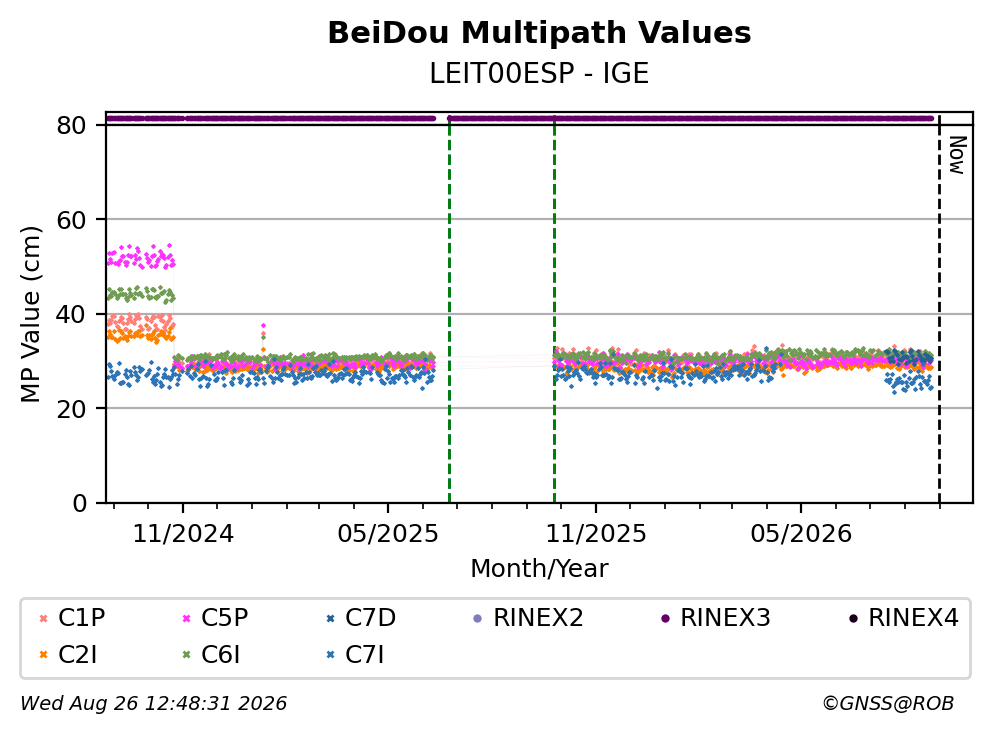Click the chart title BeiDou Multipath Values

pyautogui.click(x=539, y=33)
